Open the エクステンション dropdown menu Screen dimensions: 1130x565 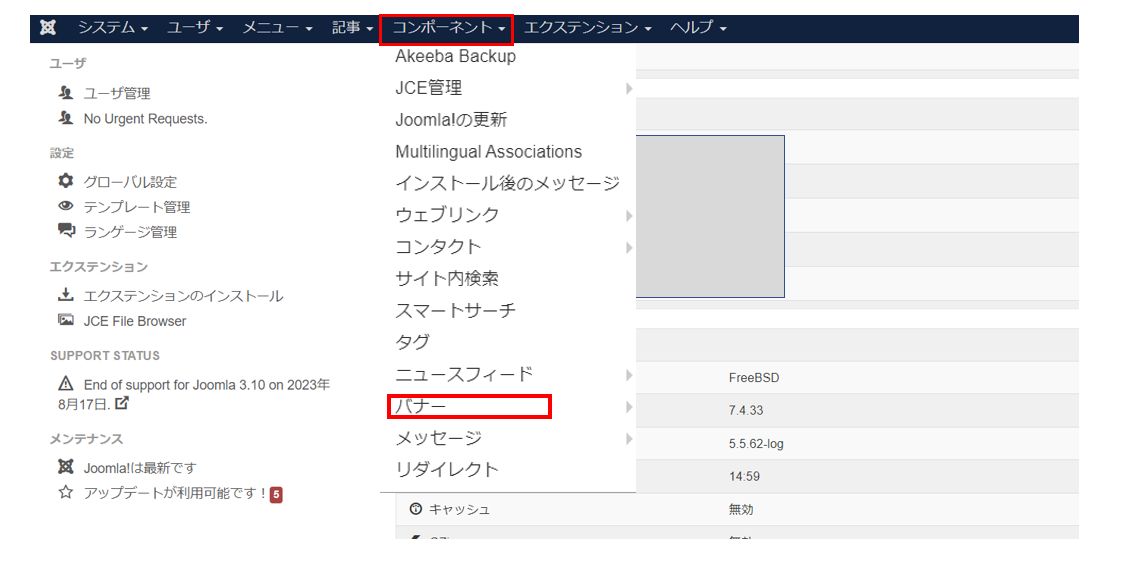(x=587, y=28)
